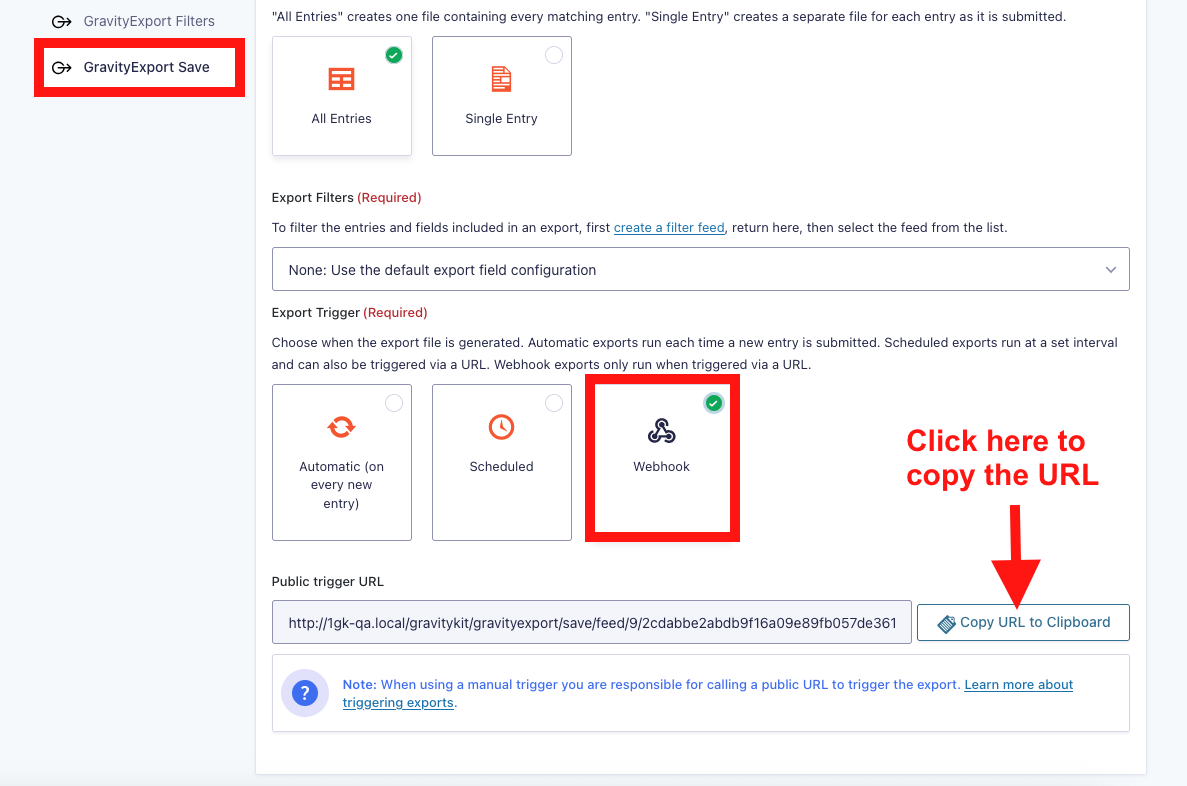Click the 'All Entries' card label

(341, 119)
